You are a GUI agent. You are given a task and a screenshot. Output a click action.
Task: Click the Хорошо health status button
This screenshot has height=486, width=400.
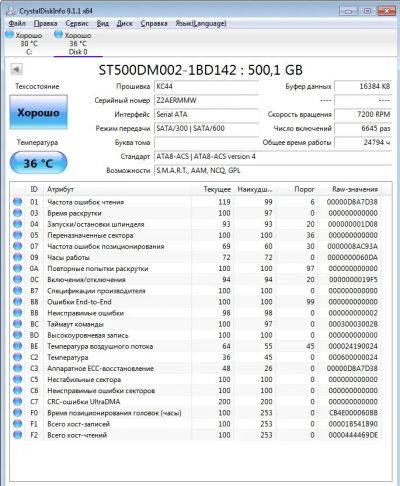(38, 112)
